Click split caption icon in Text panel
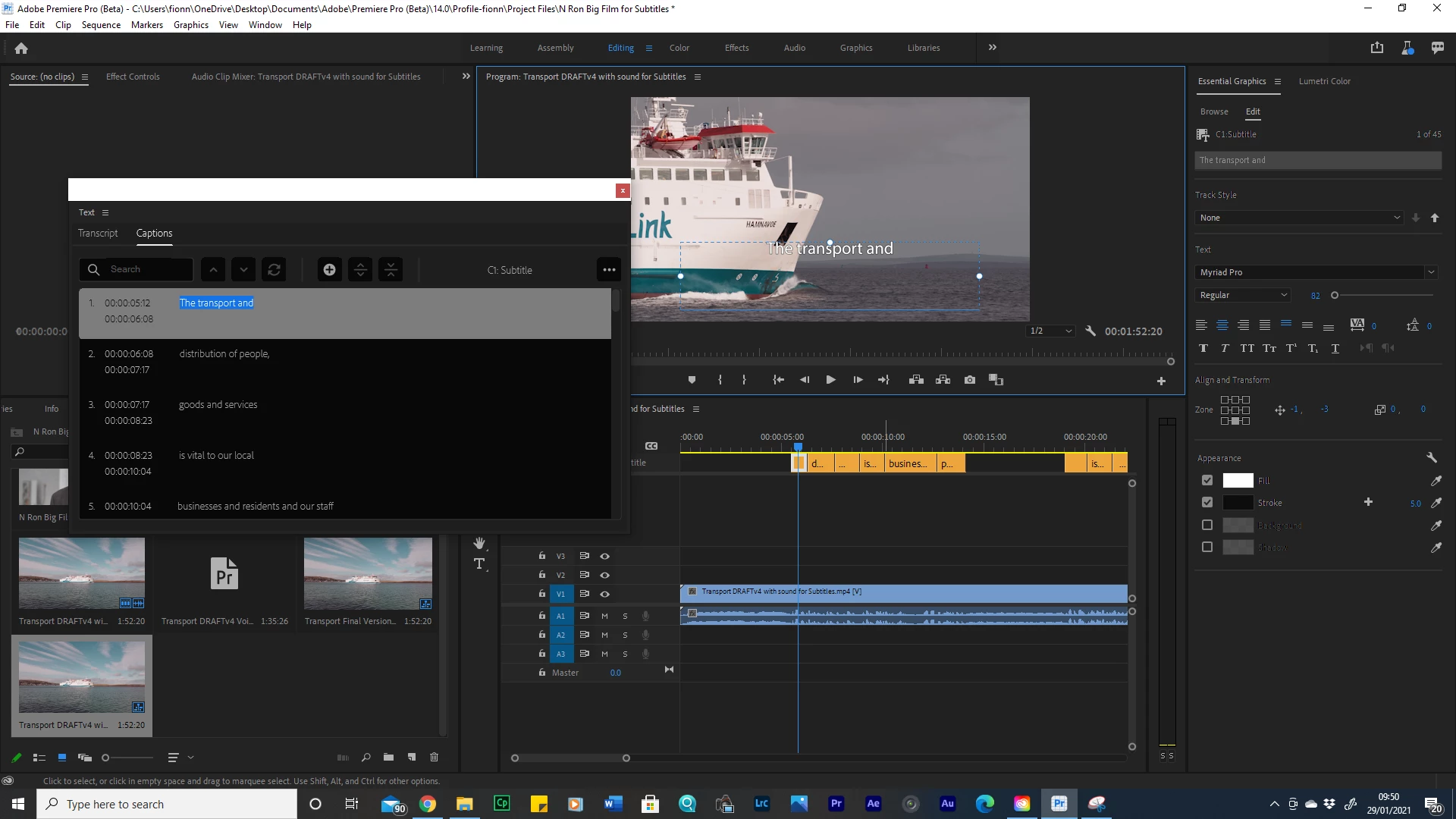 [360, 270]
